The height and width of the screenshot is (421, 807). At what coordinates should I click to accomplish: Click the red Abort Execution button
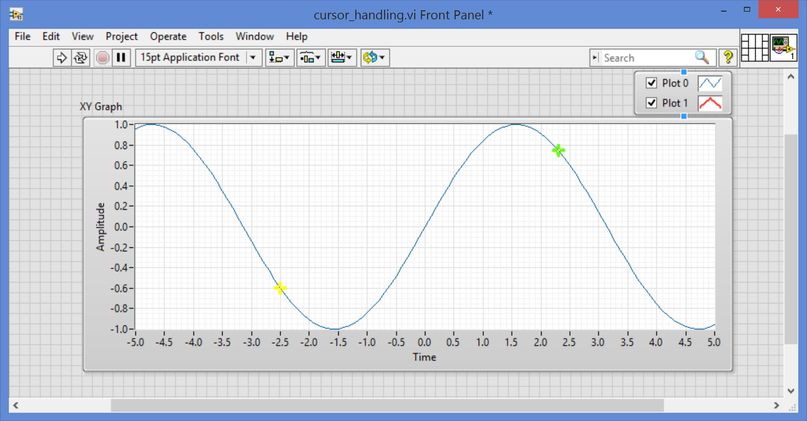[x=102, y=57]
